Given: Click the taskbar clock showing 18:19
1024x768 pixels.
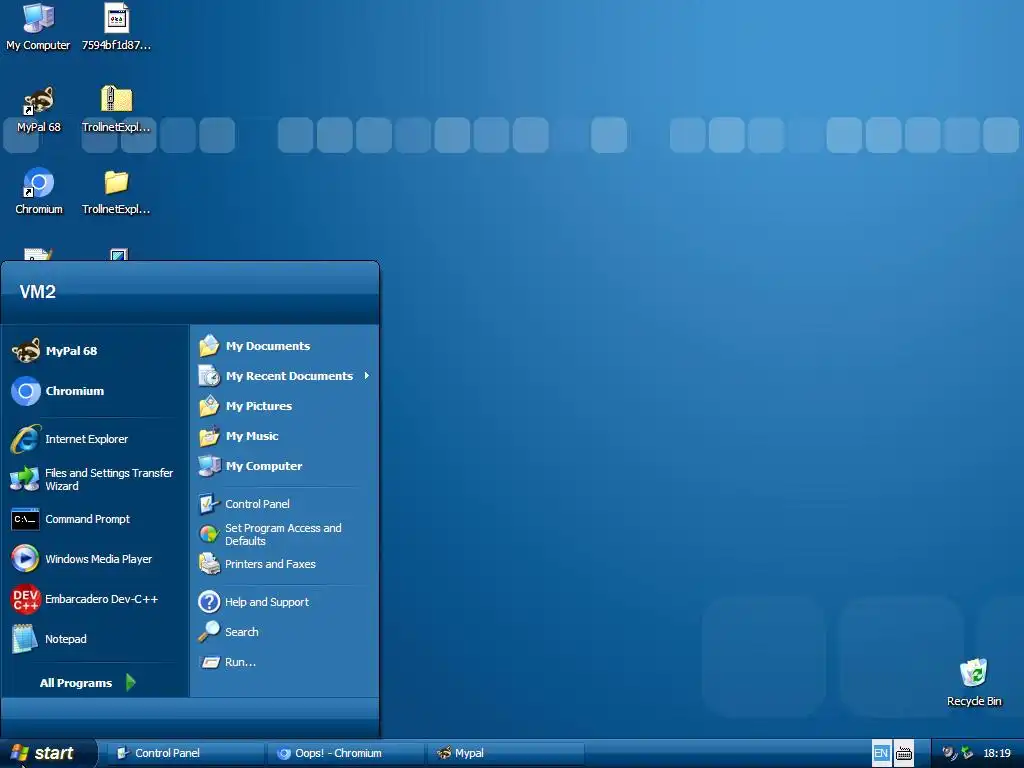Looking at the screenshot, I should click(997, 754).
